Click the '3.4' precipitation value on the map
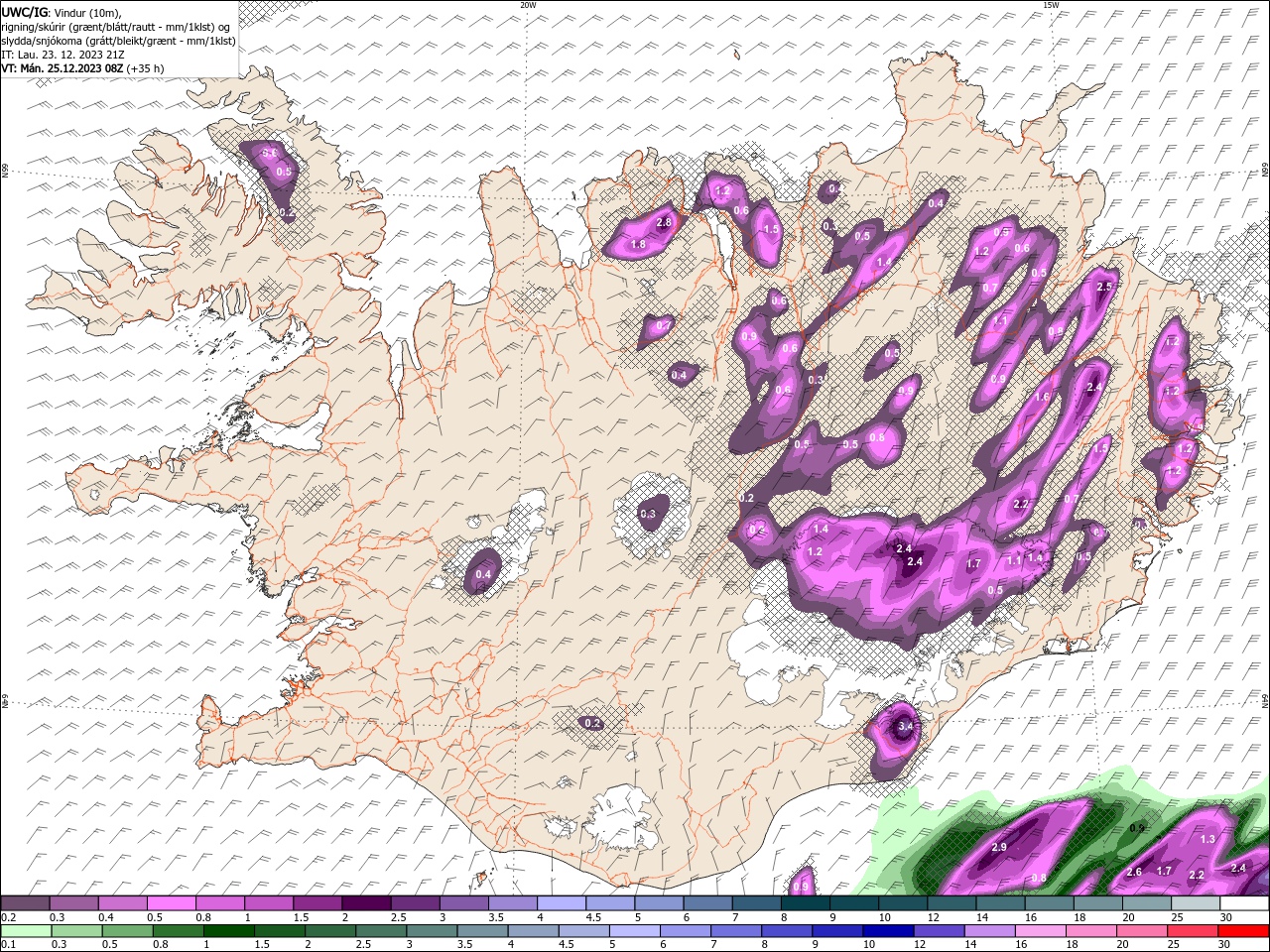 pyautogui.click(x=905, y=727)
